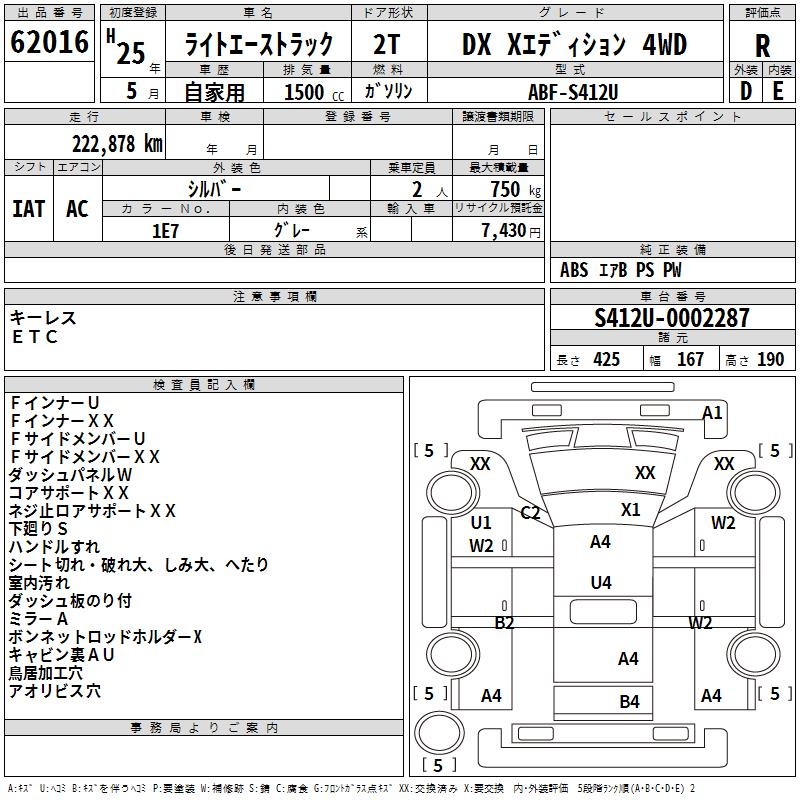Select the mileage value 222,878 km
Image resolution: width=800 pixels, height=800 pixels.
coord(116,143)
